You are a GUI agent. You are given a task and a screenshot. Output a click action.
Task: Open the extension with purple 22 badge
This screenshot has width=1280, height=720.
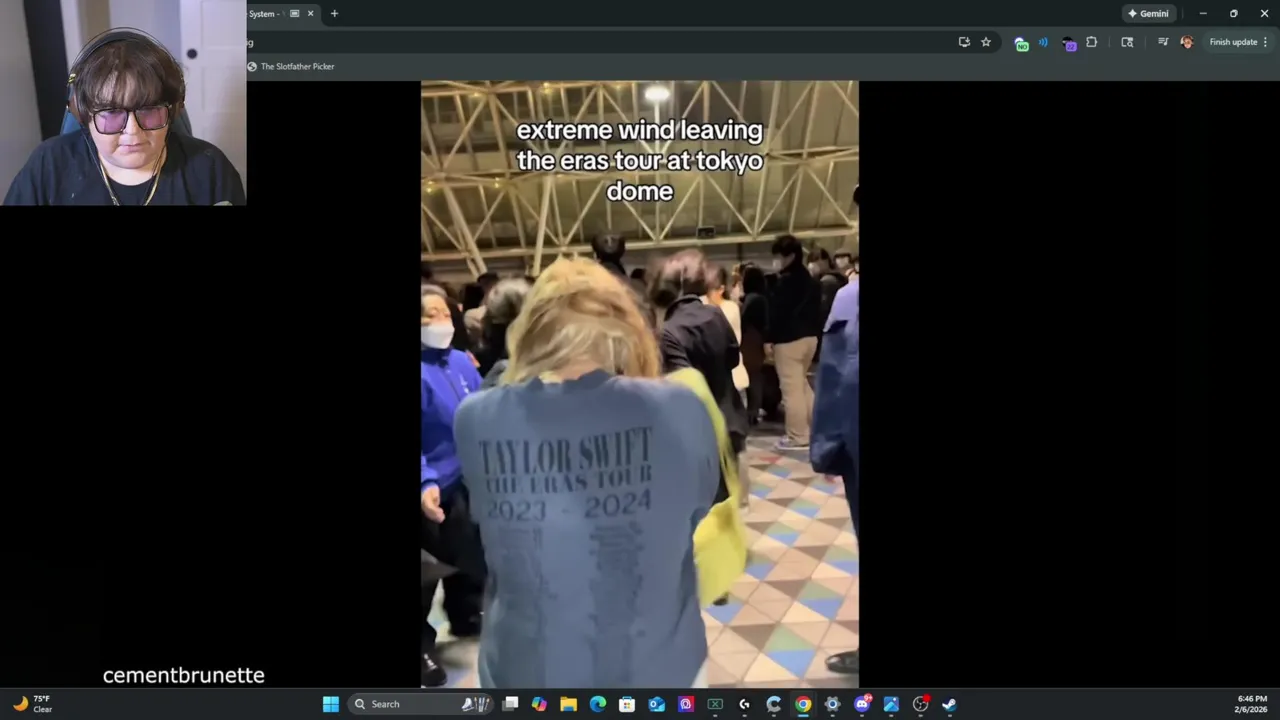tap(1069, 43)
